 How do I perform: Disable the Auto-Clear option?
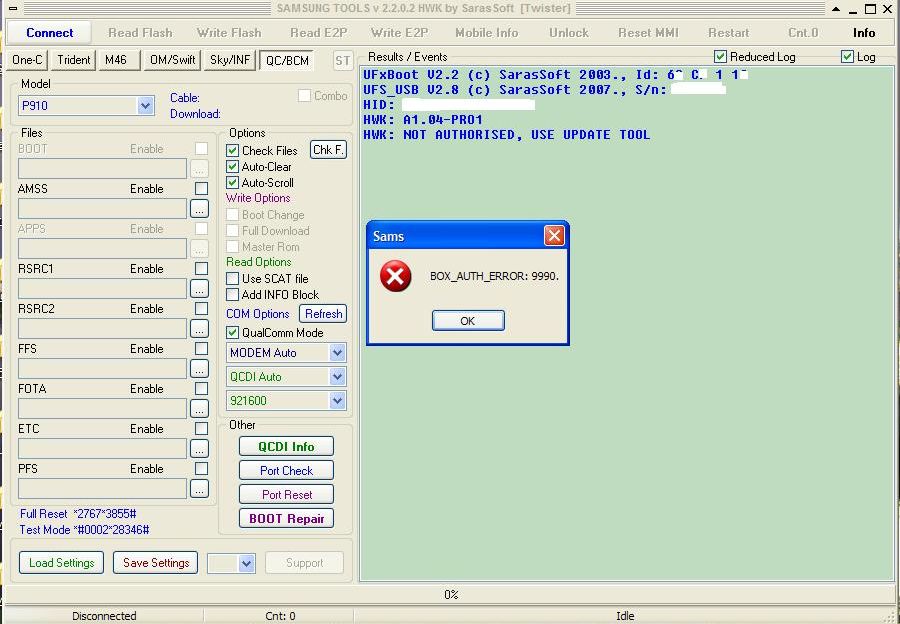pos(232,166)
